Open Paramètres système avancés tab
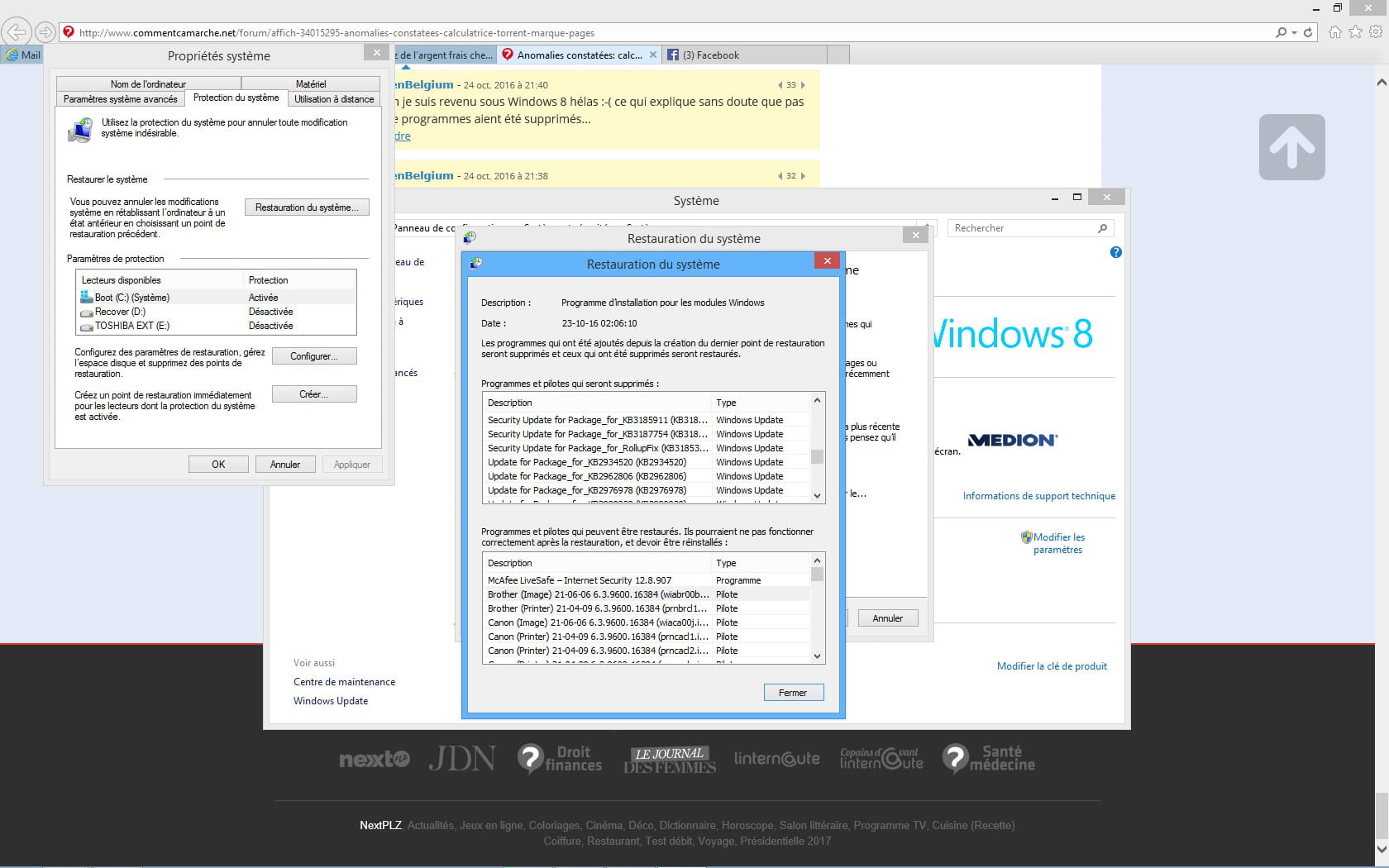Image resolution: width=1389 pixels, height=868 pixels. [x=121, y=99]
